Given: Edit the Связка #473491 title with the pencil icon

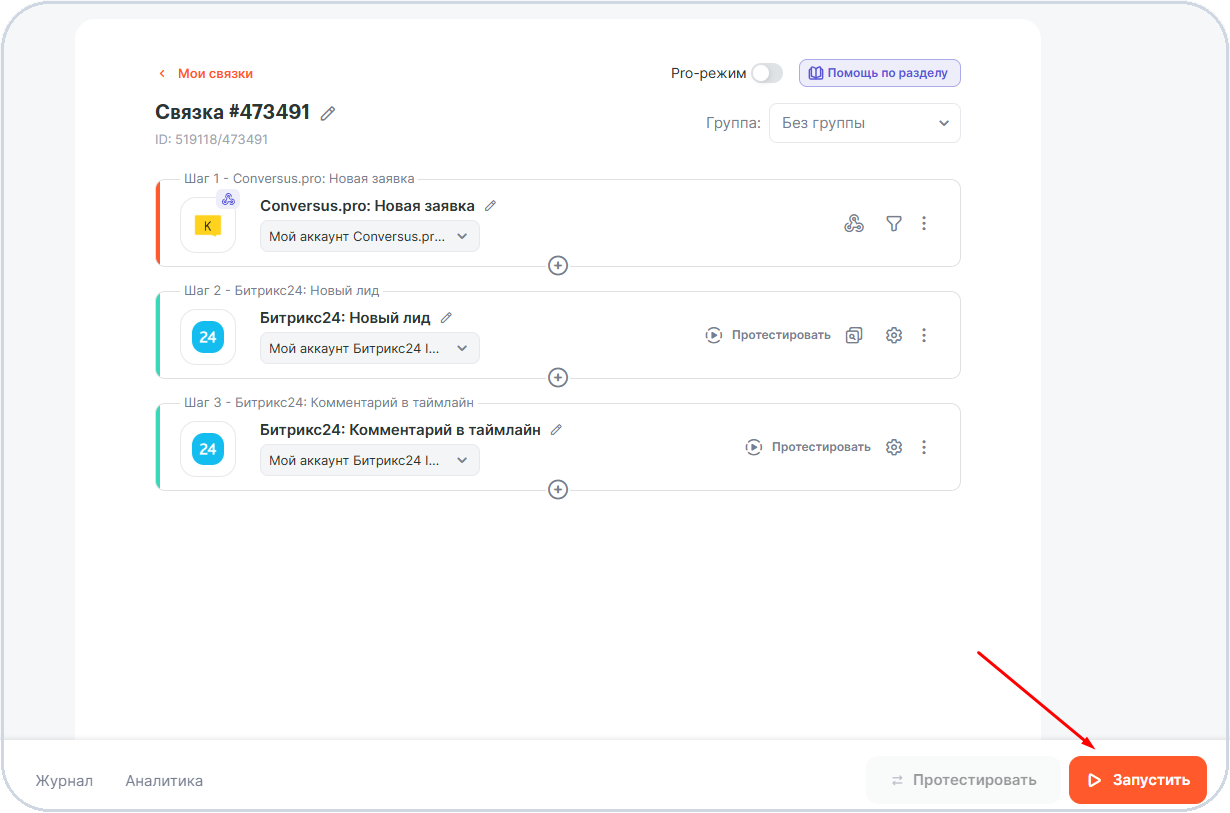Looking at the screenshot, I should click(x=328, y=113).
